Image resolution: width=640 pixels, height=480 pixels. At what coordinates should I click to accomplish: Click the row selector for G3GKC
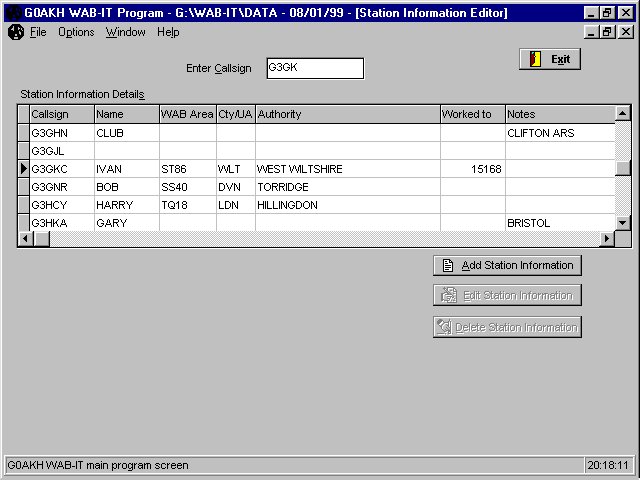[24, 169]
